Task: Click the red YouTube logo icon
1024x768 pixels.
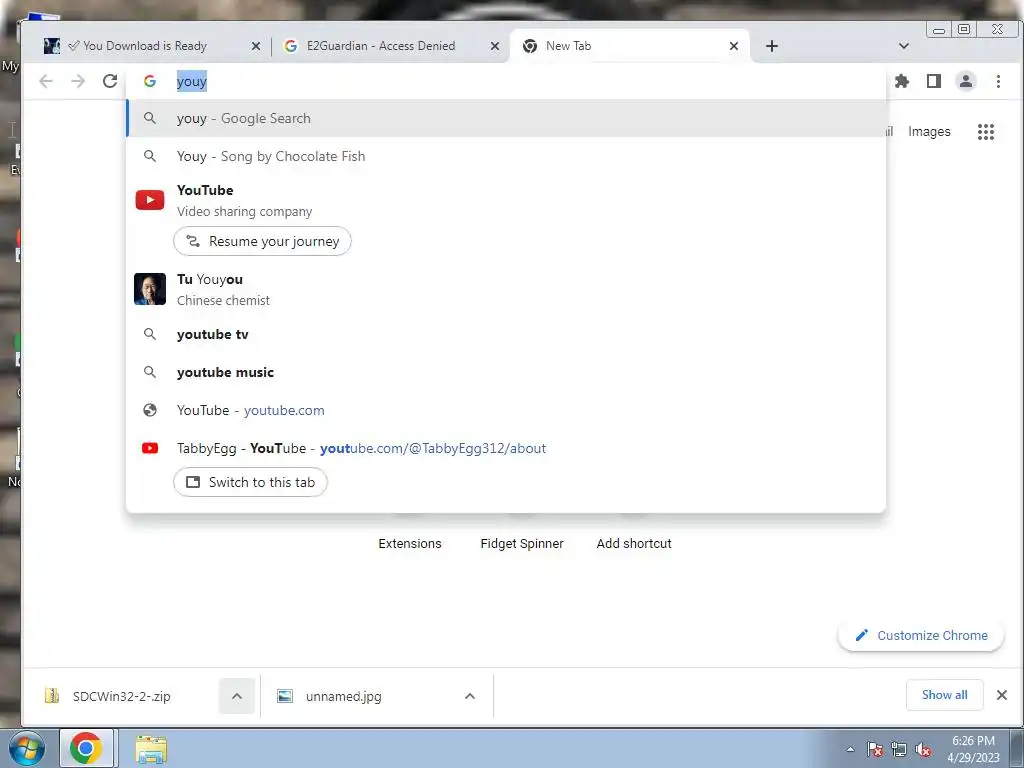Action: [x=150, y=200]
